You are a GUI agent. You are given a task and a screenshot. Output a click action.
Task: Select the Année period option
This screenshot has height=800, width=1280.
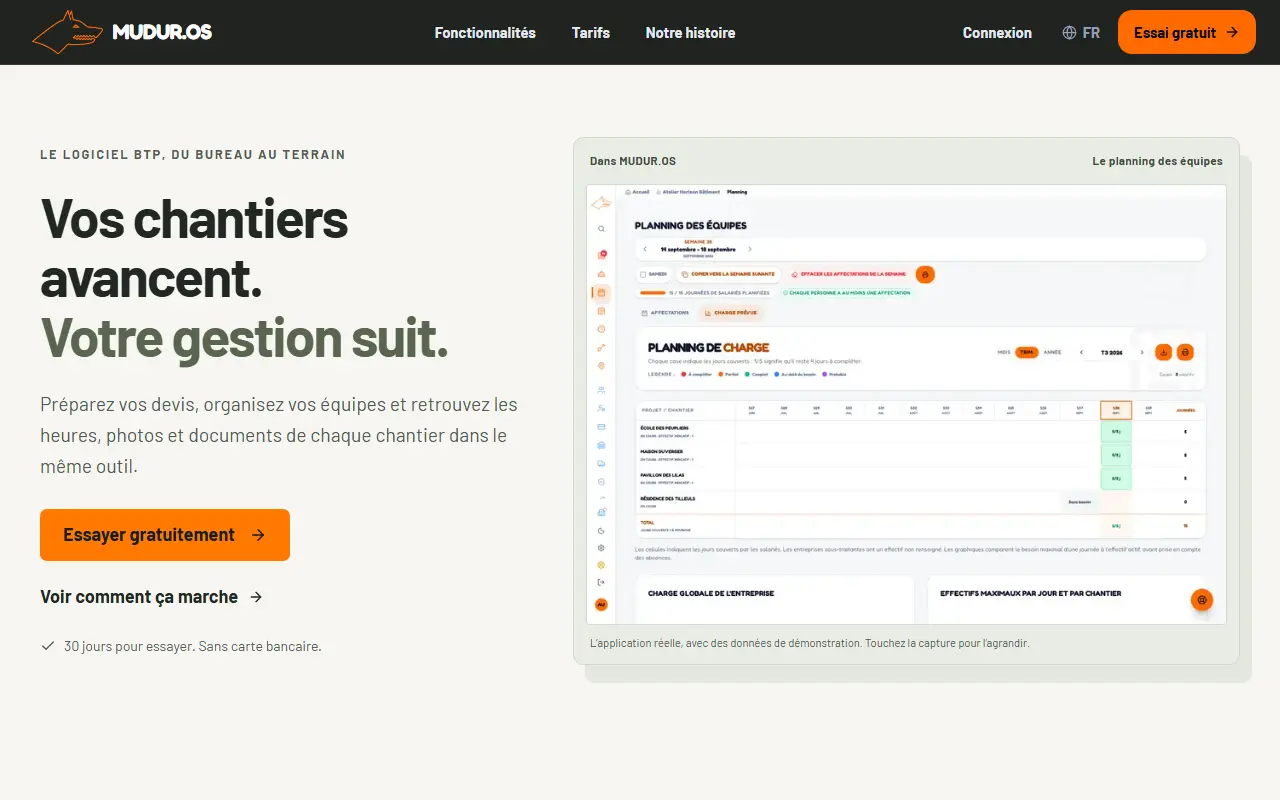click(x=1052, y=352)
